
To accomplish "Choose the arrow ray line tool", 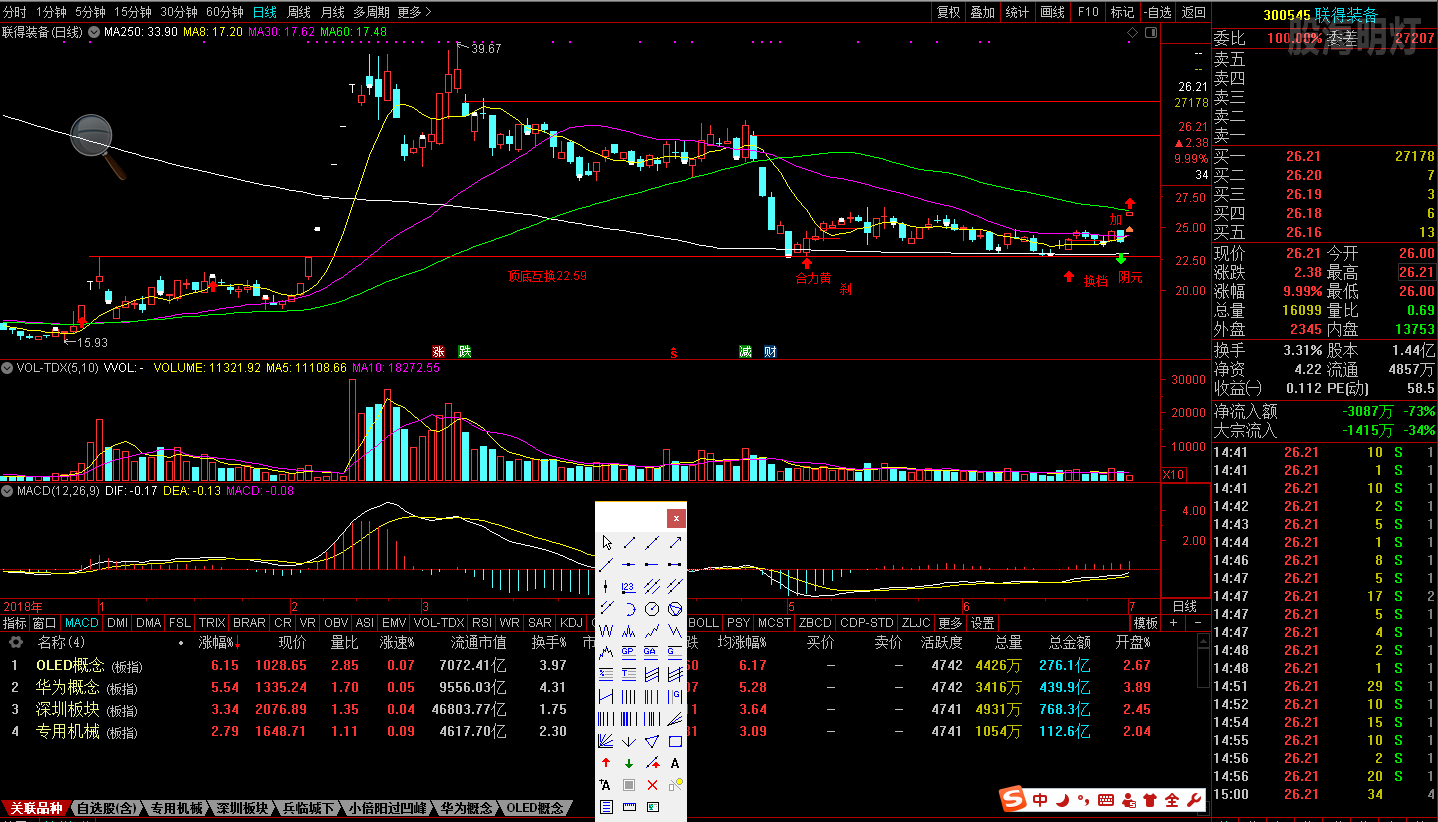I will click(x=675, y=542).
